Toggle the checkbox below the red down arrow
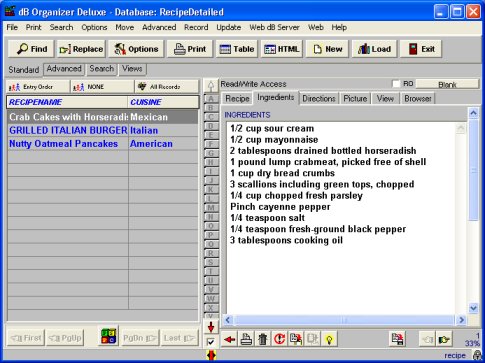Image resolution: width=485 pixels, height=363 pixels. click(211, 342)
